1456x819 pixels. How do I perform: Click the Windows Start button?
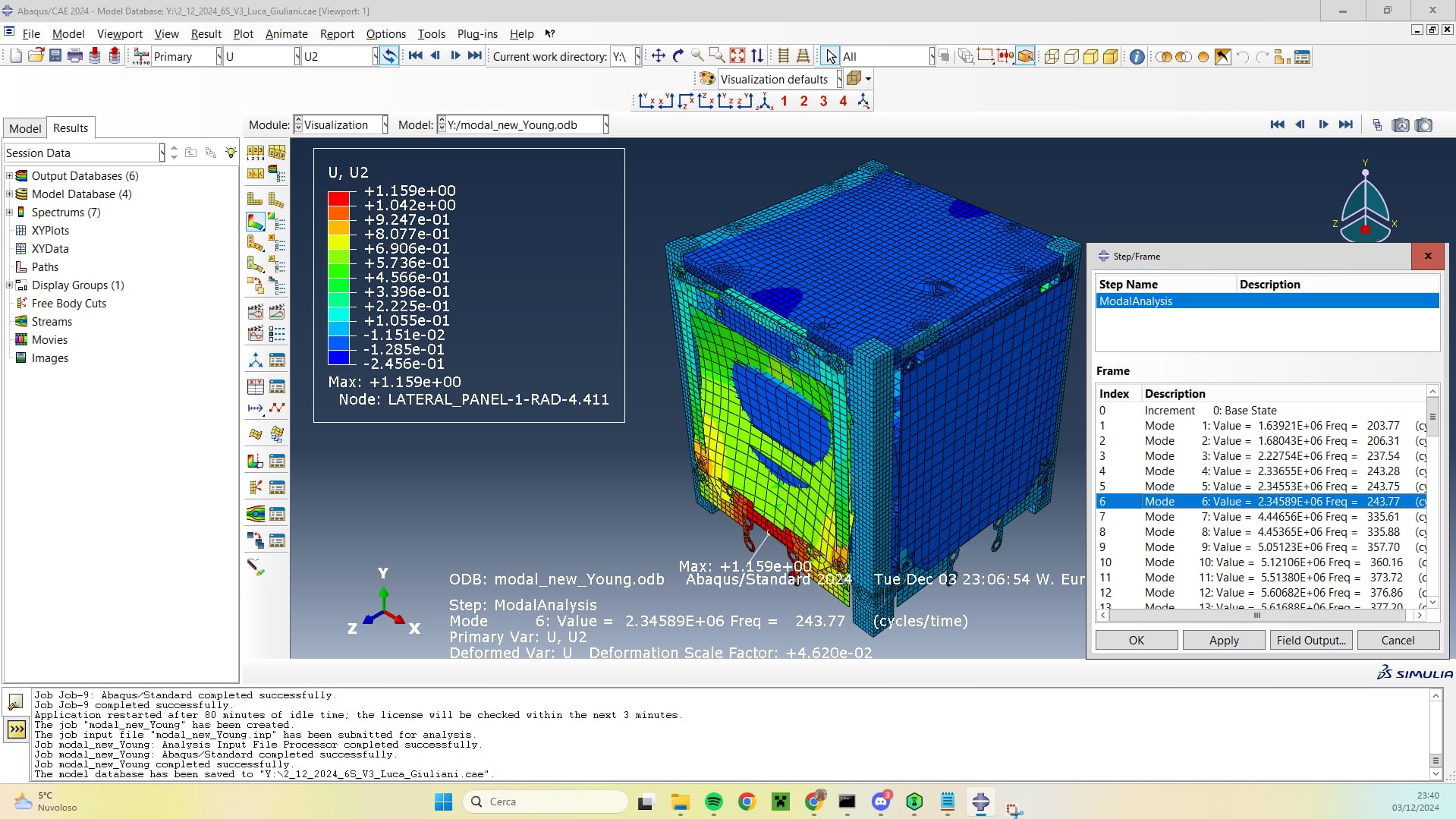point(444,802)
